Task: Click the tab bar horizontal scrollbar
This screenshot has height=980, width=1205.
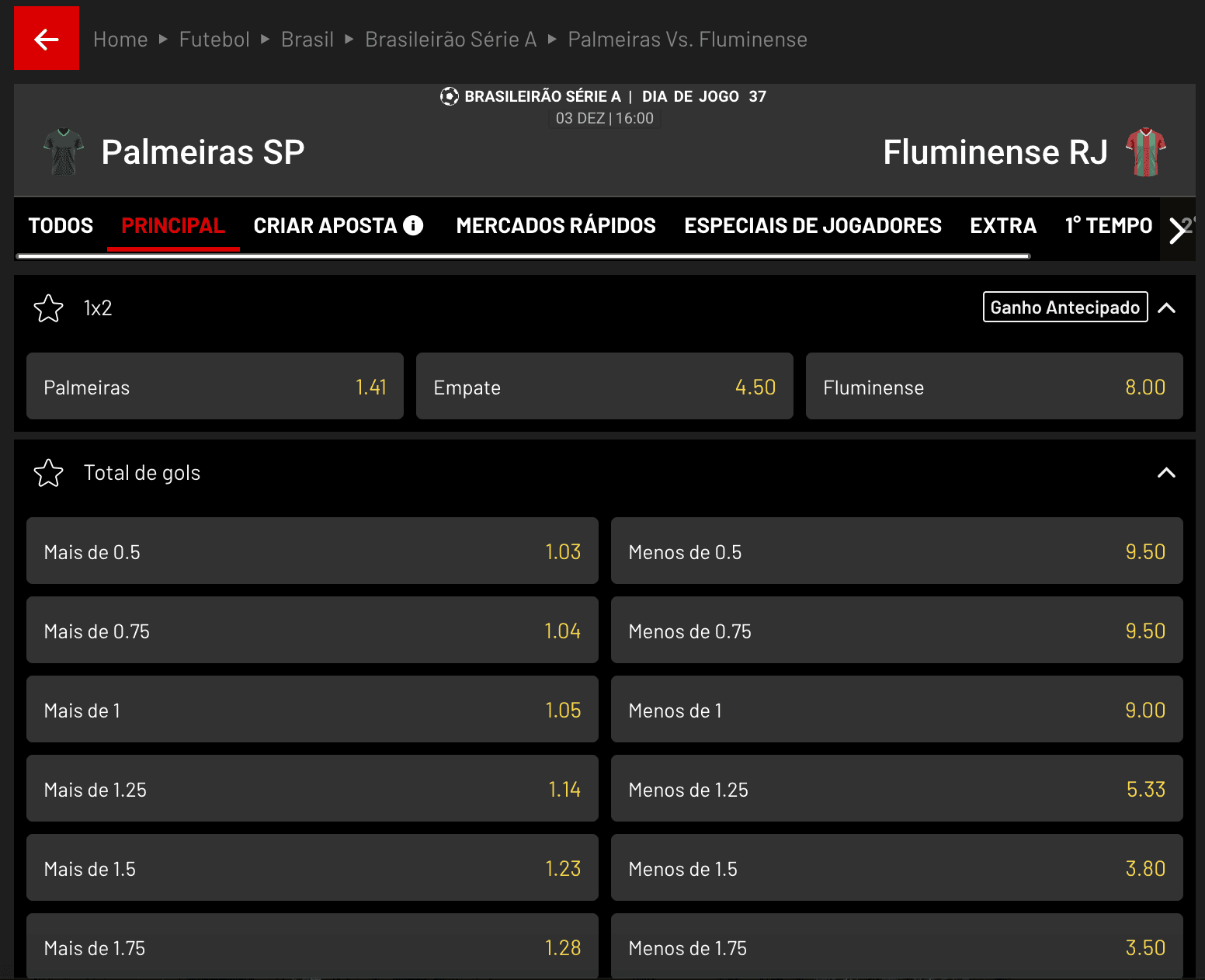Action: pos(523,255)
